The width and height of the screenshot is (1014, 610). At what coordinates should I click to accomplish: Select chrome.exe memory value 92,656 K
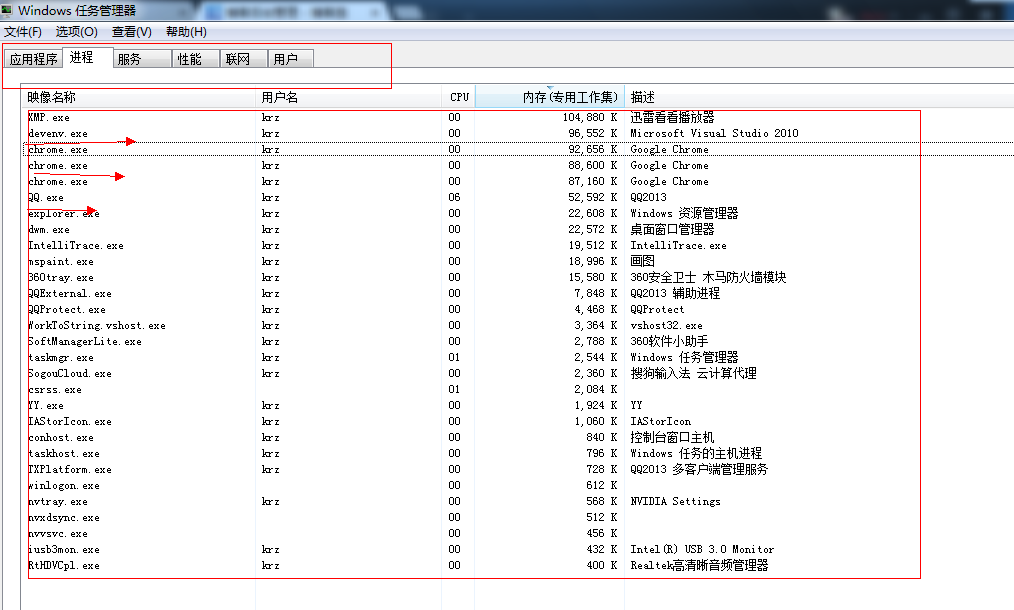592,149
